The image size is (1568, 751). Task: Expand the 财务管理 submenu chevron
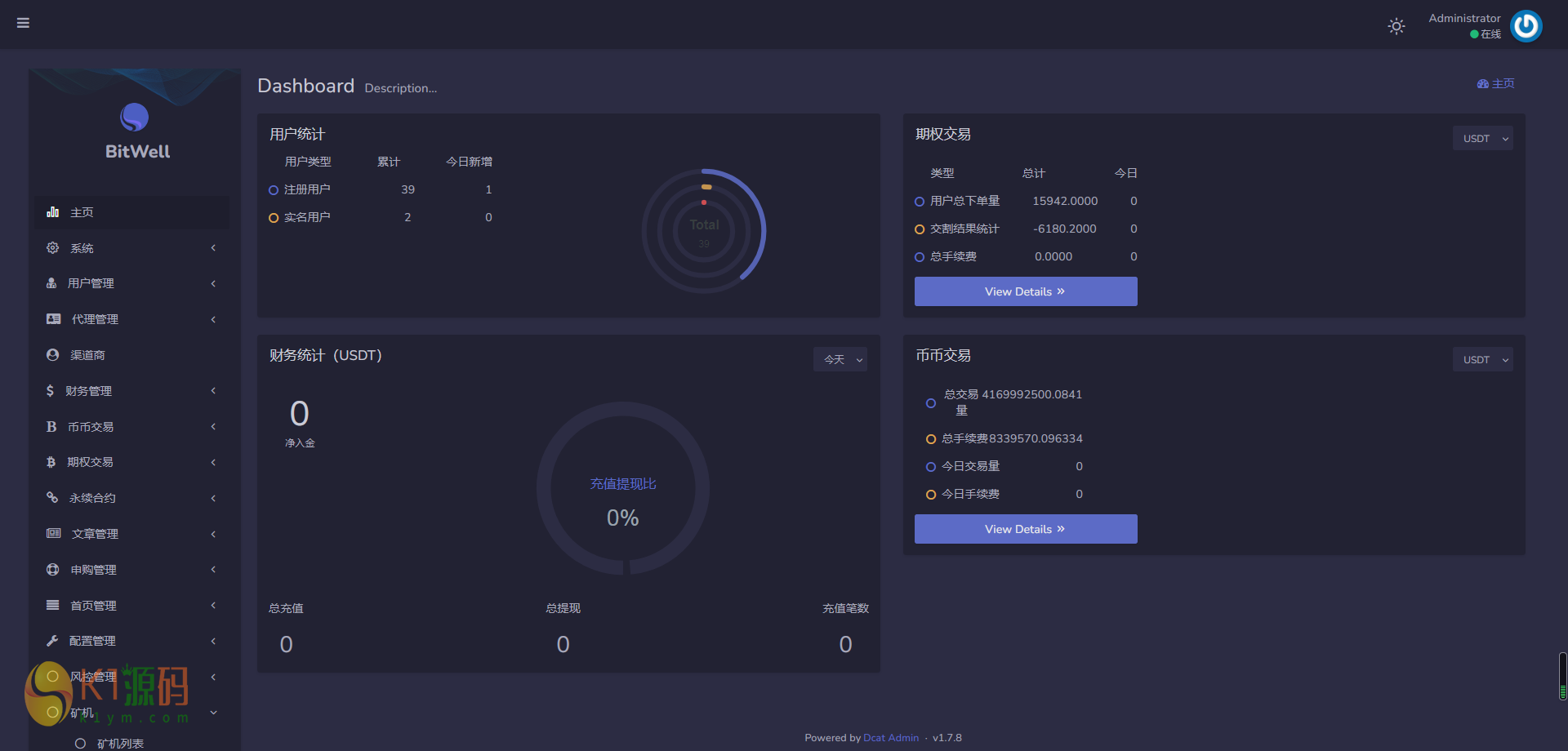[213, 391]
